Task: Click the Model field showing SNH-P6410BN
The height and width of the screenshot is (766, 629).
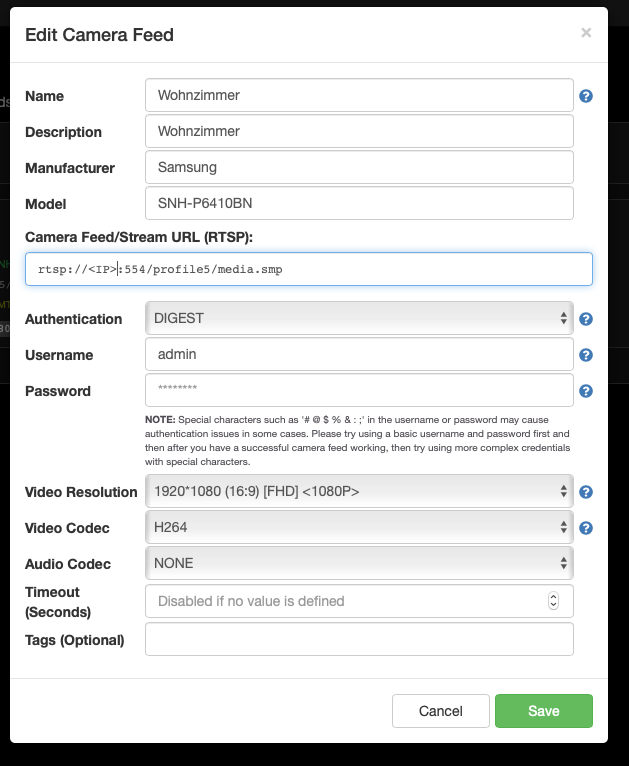Action: coord(359,203)
